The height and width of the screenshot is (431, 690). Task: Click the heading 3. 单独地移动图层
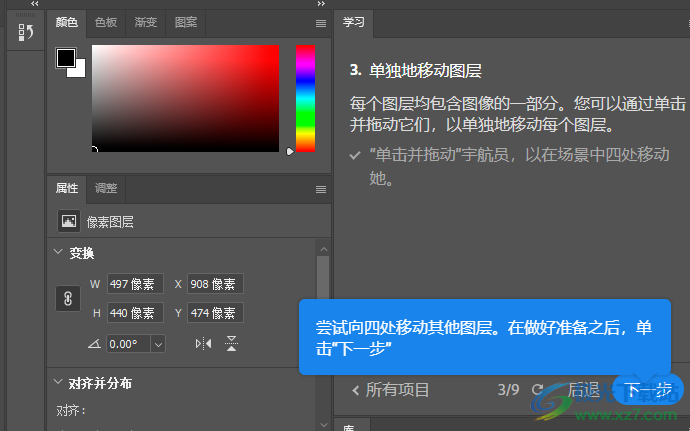416,70
